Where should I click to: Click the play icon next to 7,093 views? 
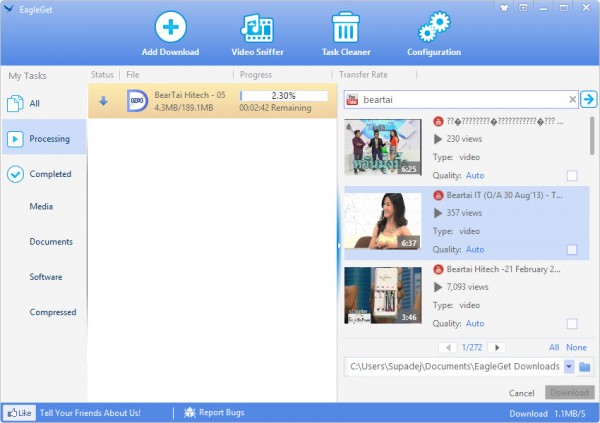click(438, 287)
